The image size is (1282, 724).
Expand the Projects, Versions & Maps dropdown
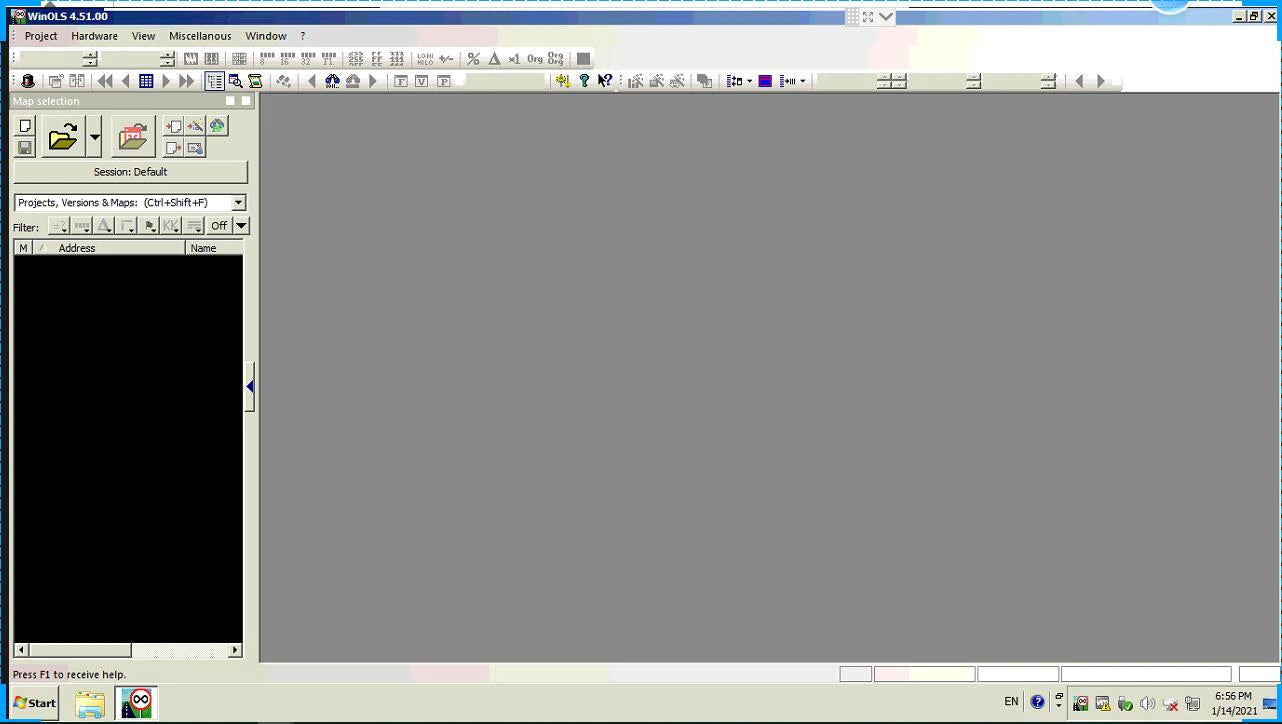(238, 203)
